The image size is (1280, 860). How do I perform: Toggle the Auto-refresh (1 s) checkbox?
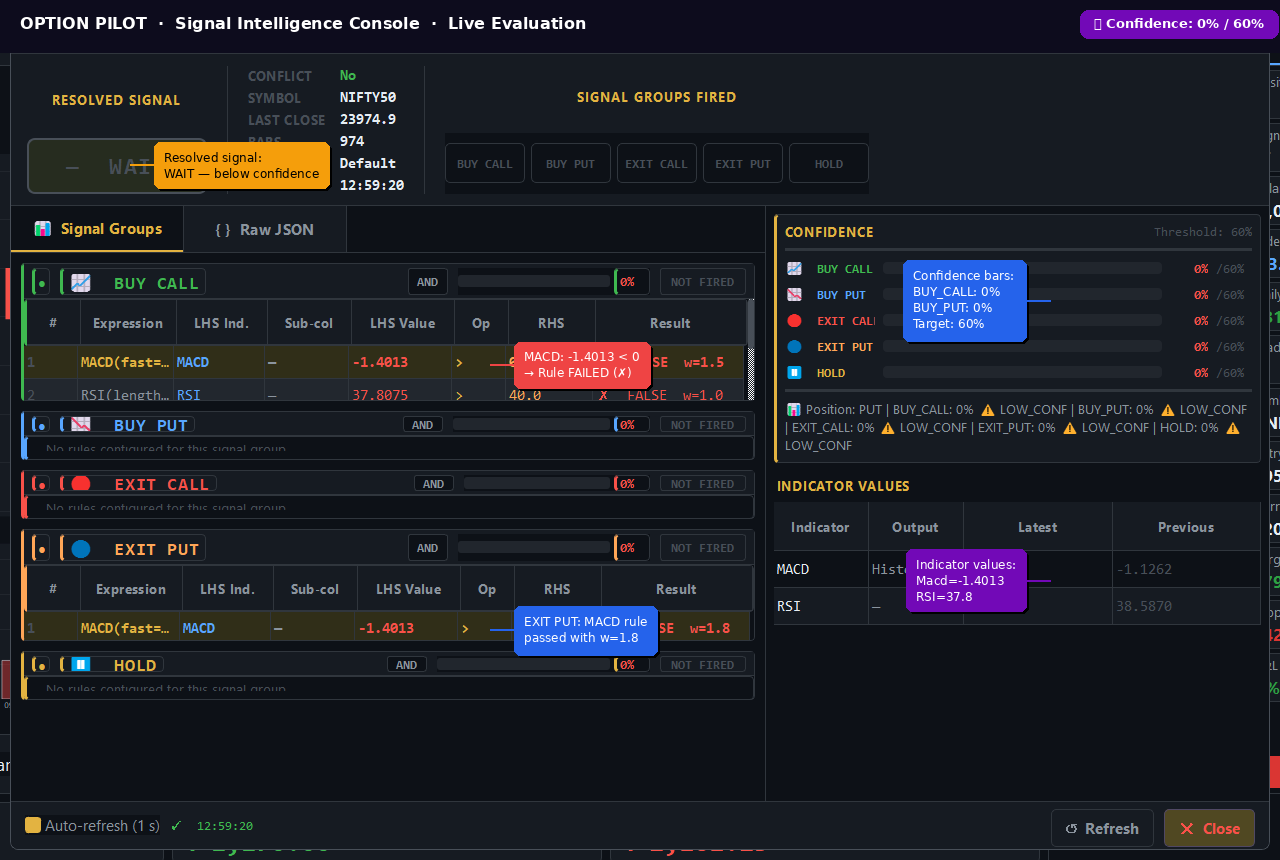click(33, 826)
